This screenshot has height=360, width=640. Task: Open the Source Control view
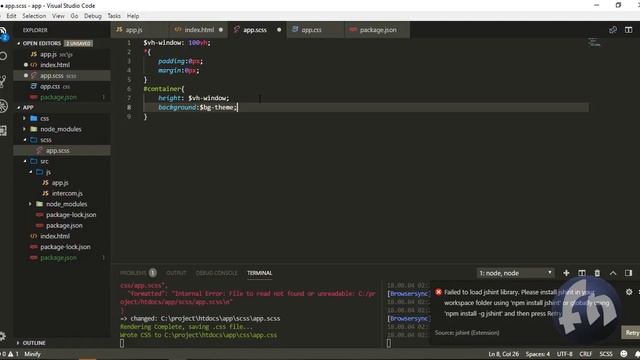3,81
